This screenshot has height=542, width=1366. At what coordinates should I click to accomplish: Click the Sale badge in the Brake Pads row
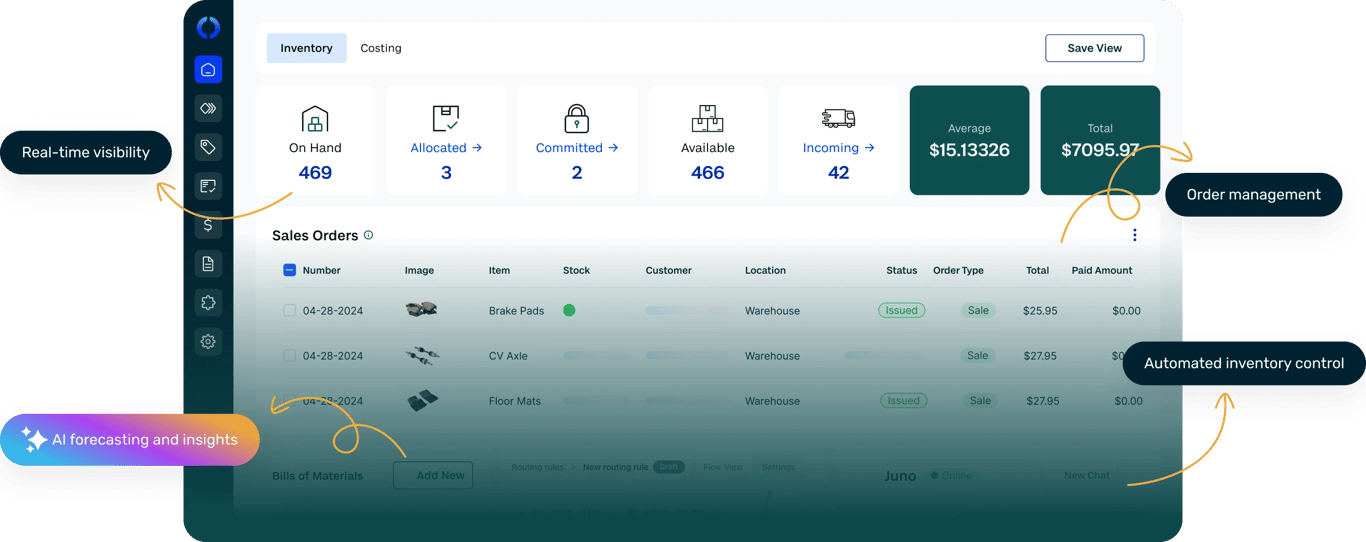[978, 310]
